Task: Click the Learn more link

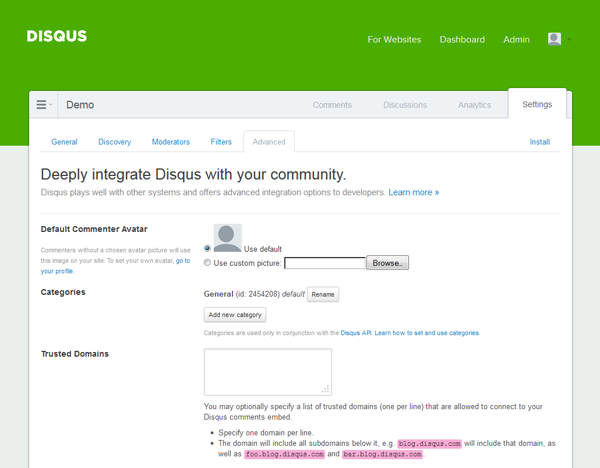Action: [x=413, y=192]
